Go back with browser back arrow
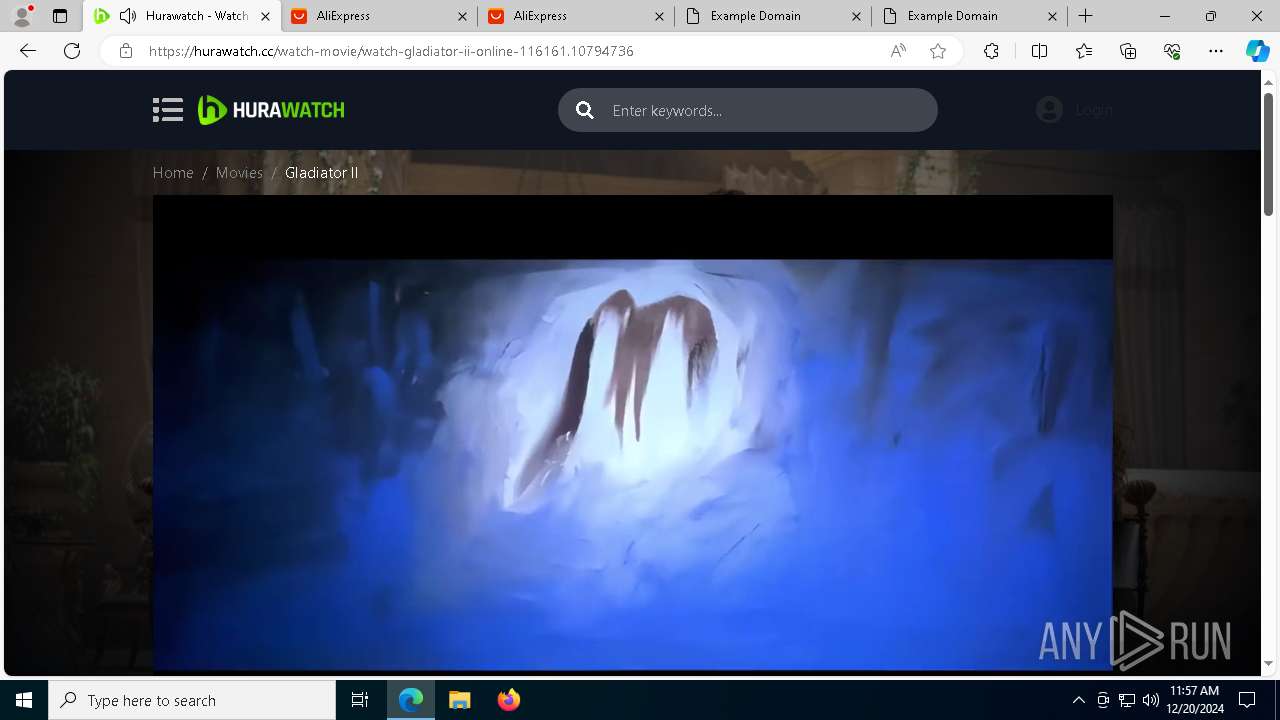 coord(28,51)
